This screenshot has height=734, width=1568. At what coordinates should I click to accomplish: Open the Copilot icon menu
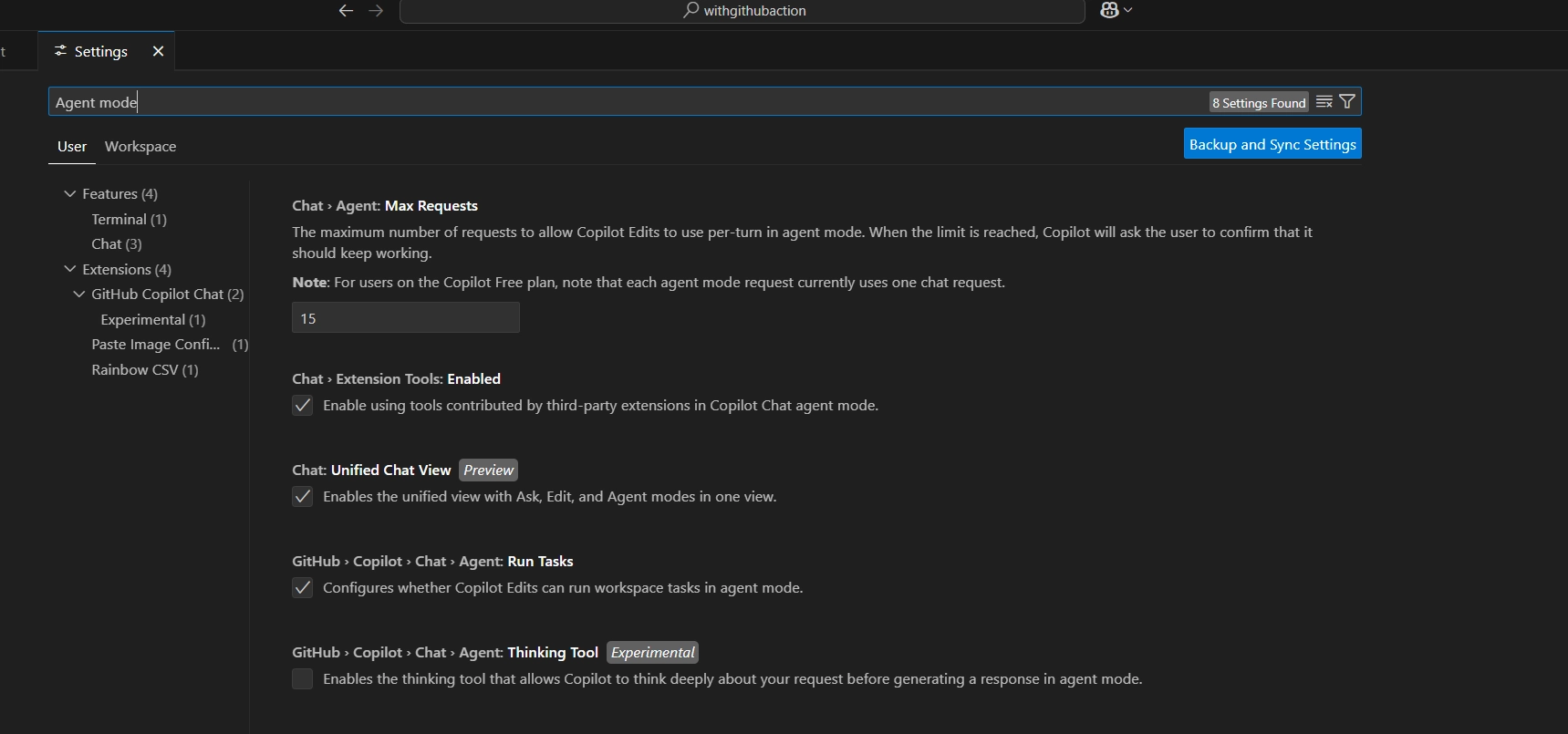tap(1109, 10)
